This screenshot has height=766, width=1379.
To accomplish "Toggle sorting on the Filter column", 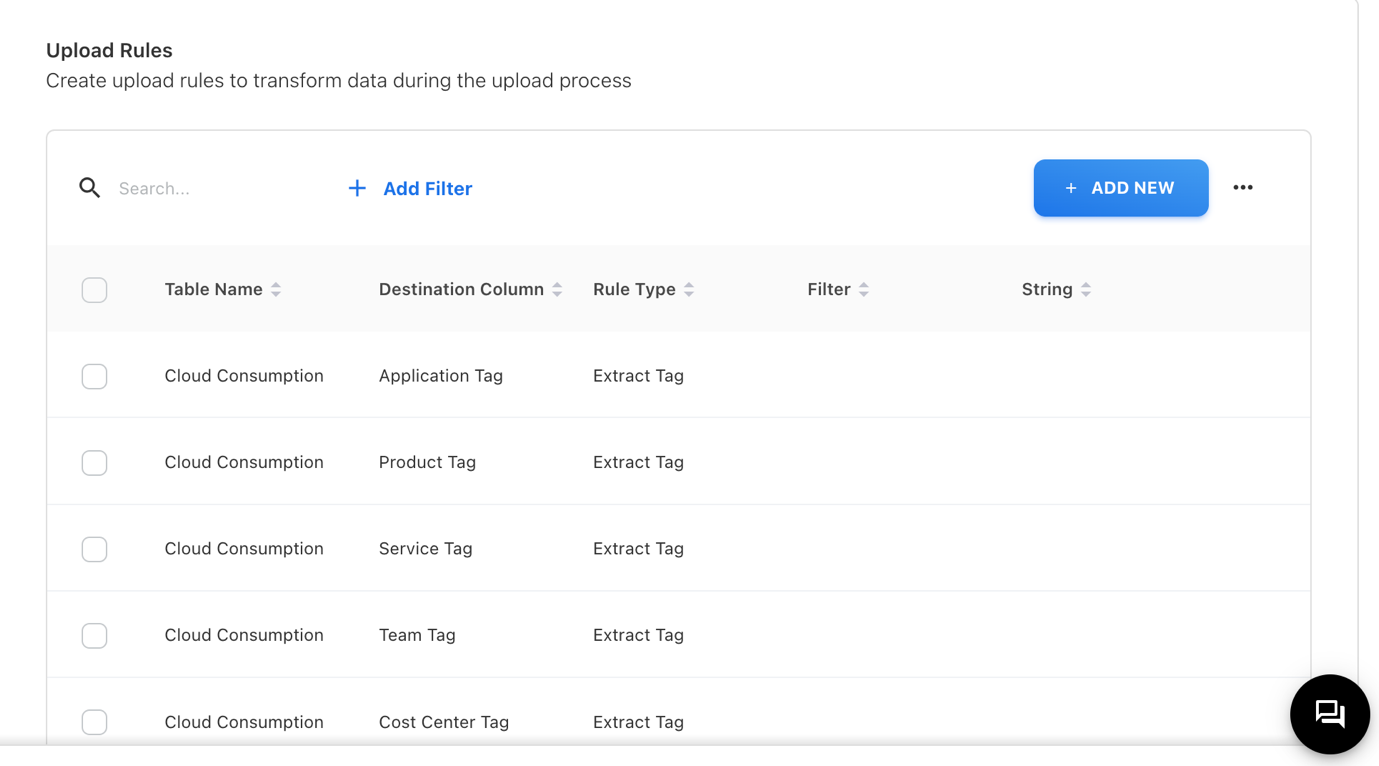I will point(864,290).
